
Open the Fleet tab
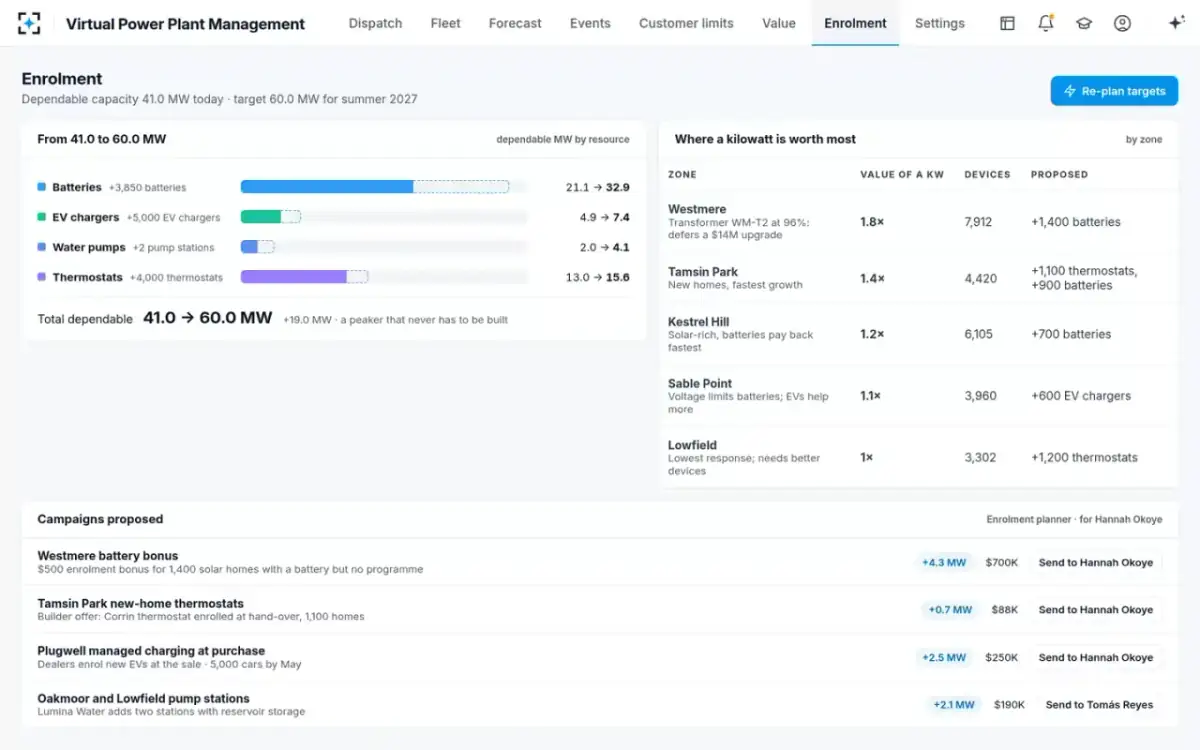pyautogui.click(x=446, y=23)
